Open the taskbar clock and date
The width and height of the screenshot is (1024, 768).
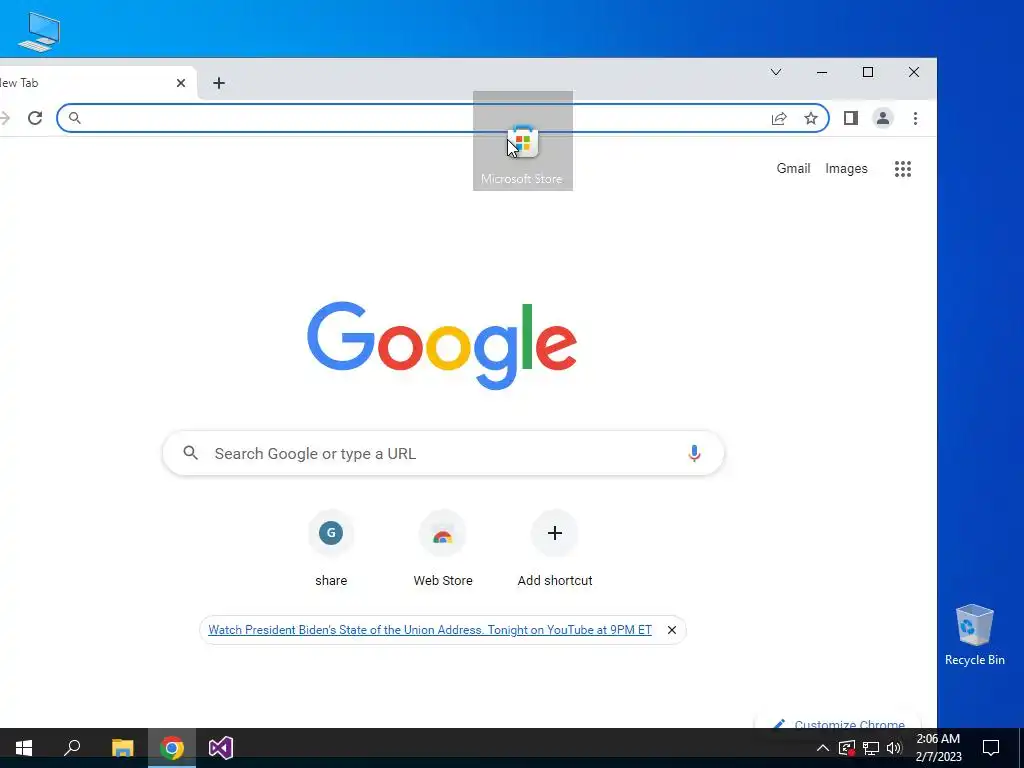coord(938,748)
